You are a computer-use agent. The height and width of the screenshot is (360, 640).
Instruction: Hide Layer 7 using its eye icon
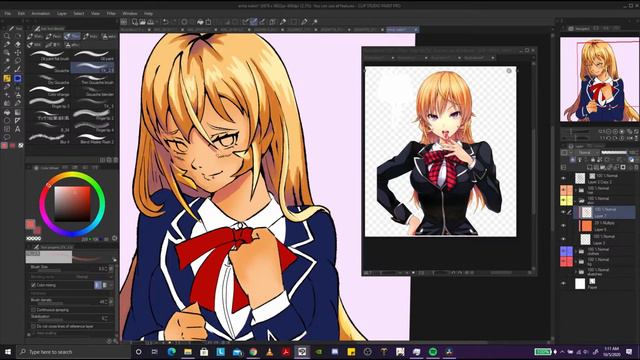[564, 212]
